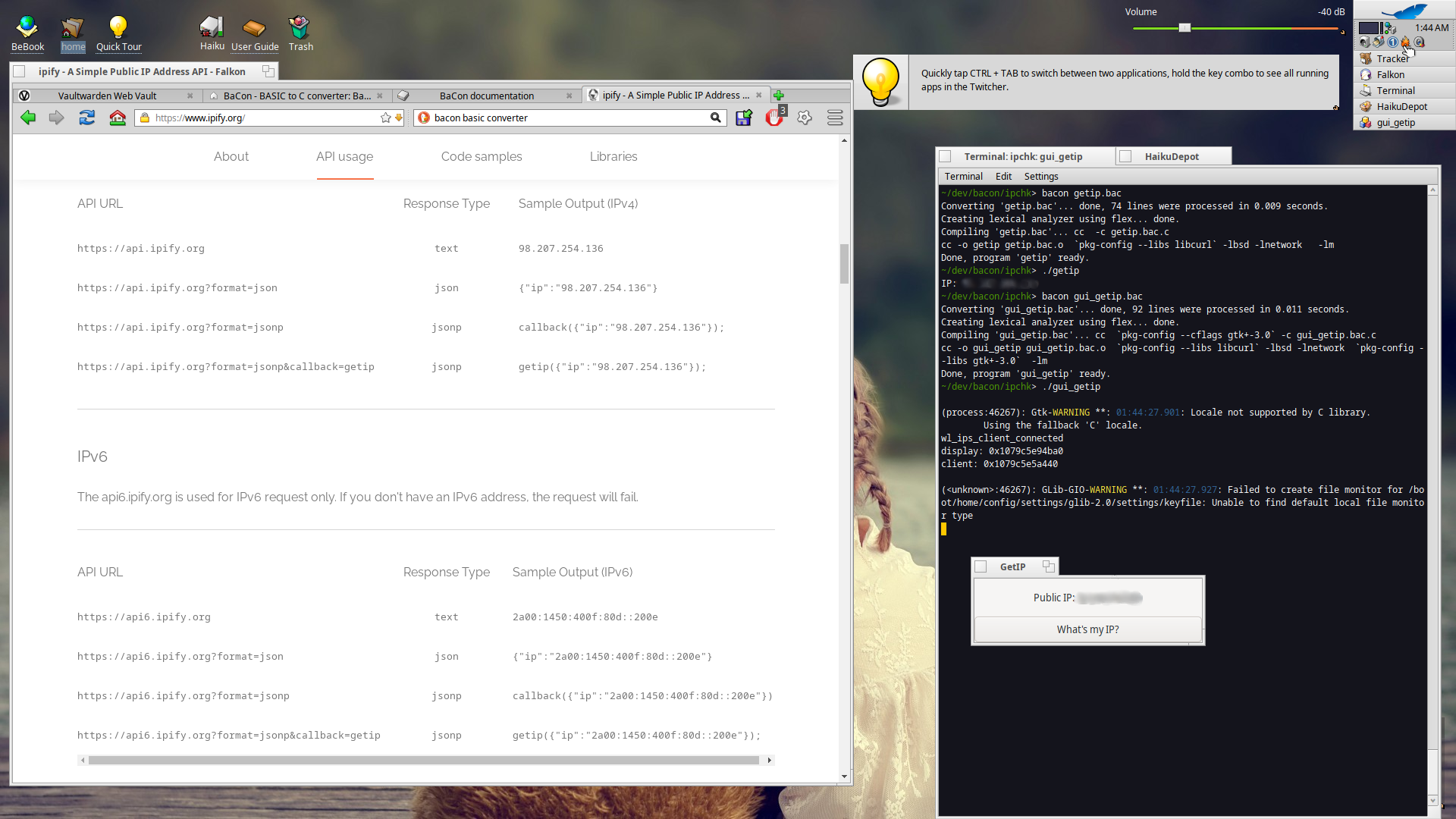Close the Vaultwarden Web Vault tab
The height and width of the screenshot is (819, 1456).
point(190,96)
